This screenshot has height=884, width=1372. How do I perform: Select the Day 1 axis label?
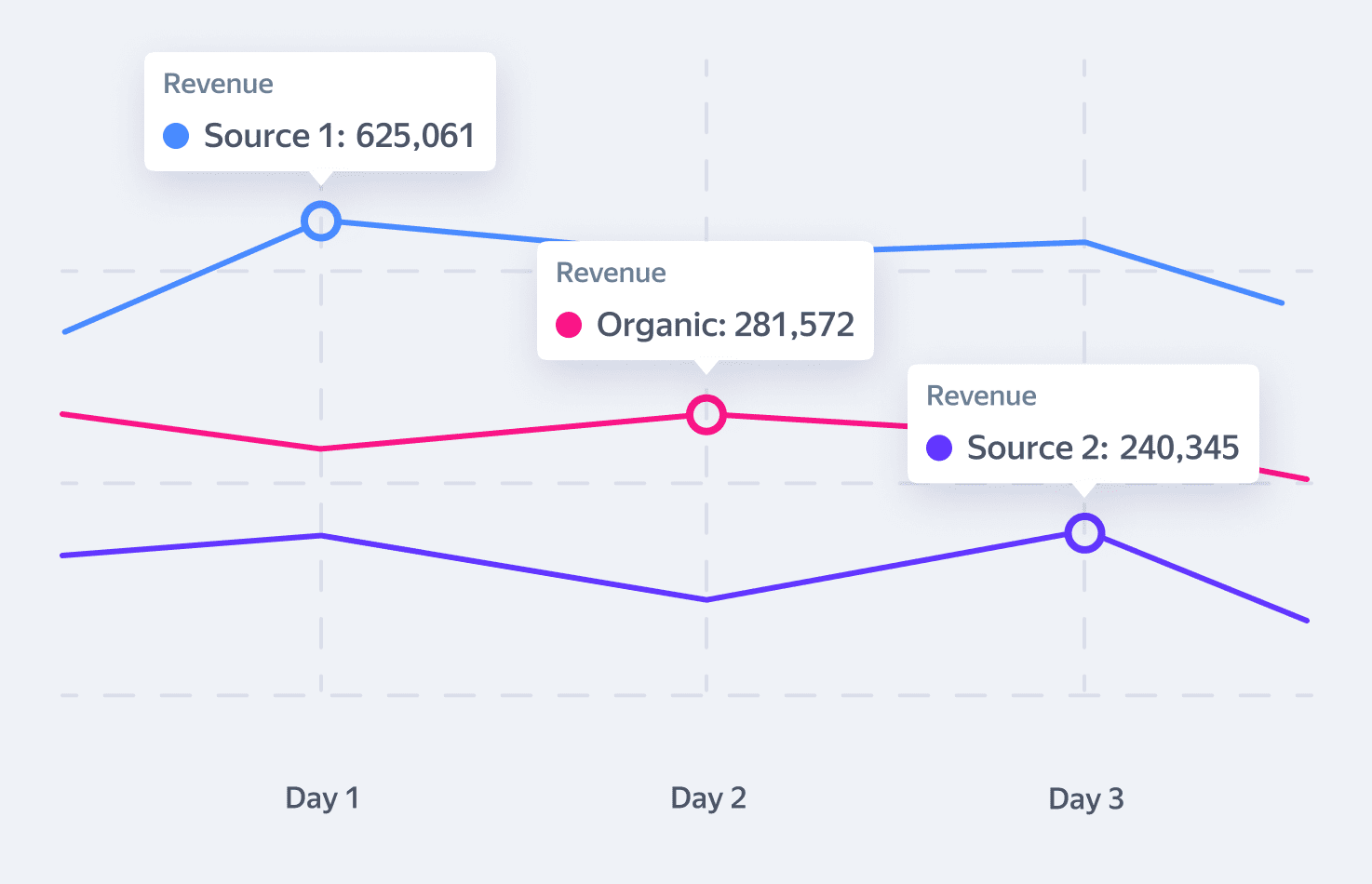coord(322,798)
